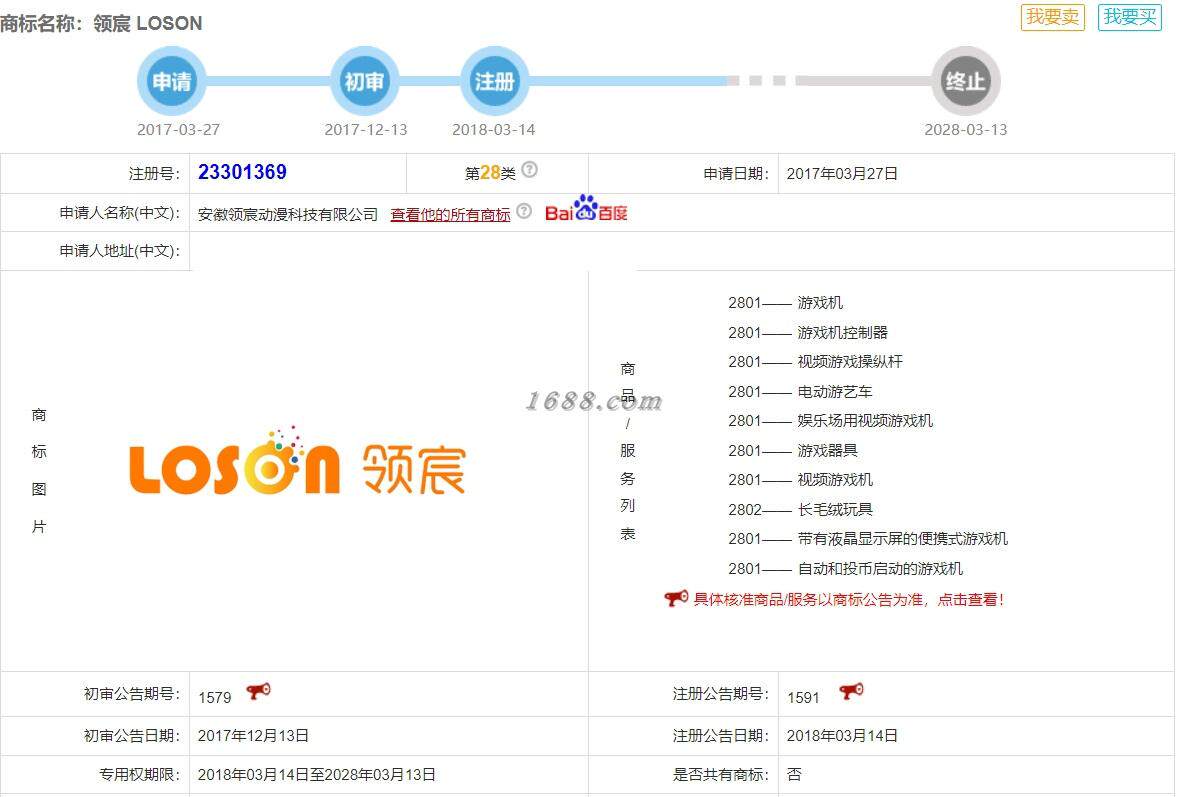Click the 我要买 button
The height and width of the screenshot is (797, 1186).
[x=1129, y=17]
